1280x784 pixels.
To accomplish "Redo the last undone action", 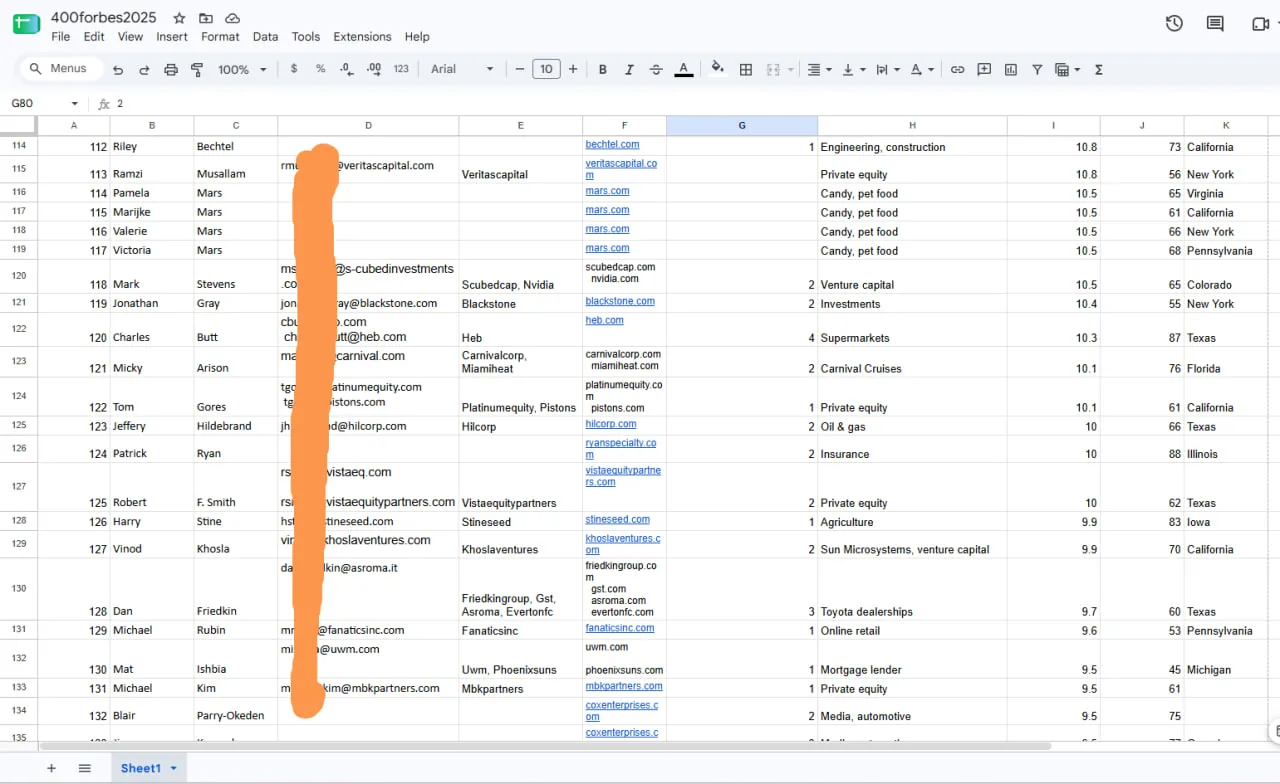I will click(x=144, y=69).
